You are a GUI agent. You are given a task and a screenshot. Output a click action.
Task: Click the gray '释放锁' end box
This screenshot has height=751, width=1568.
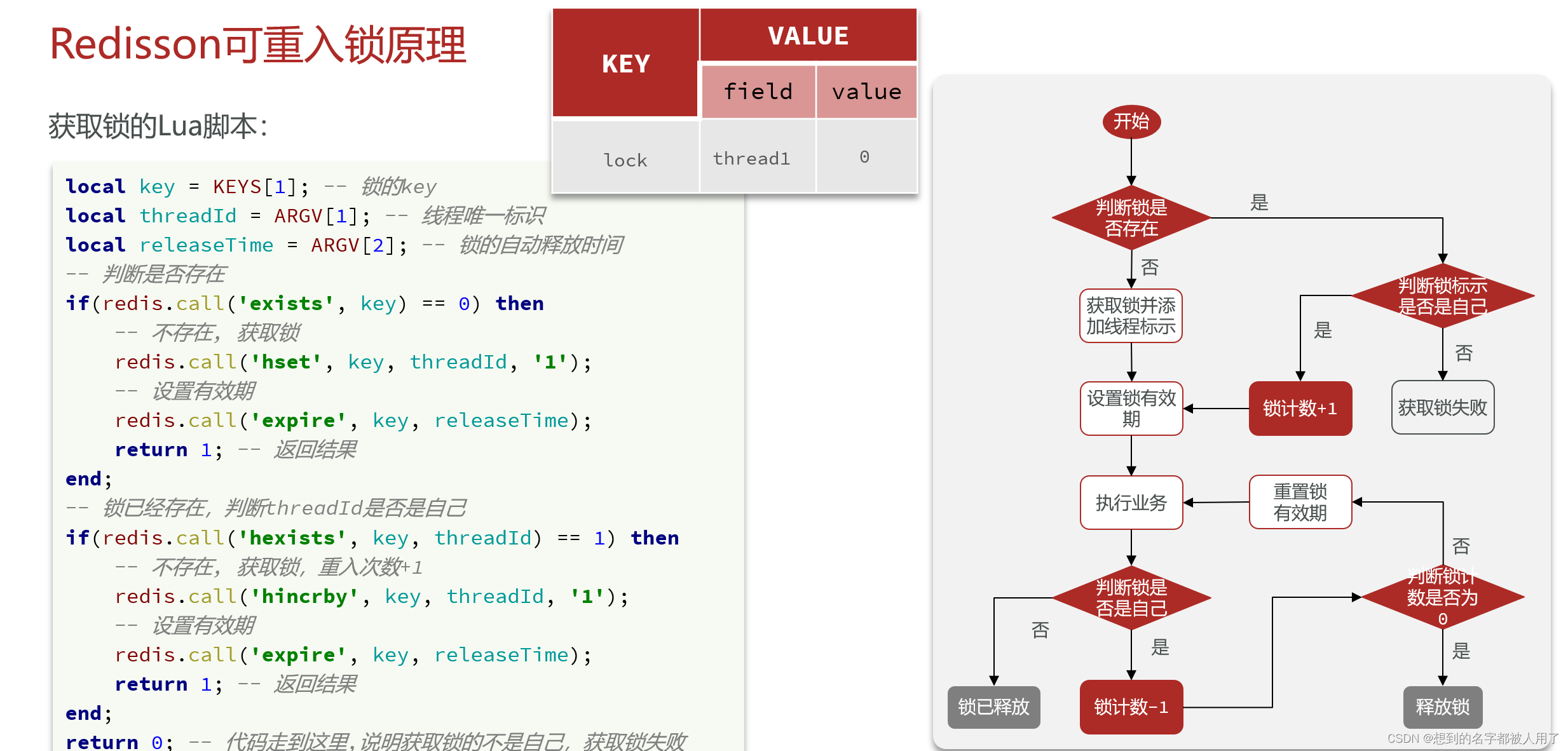coord(1443,707)
